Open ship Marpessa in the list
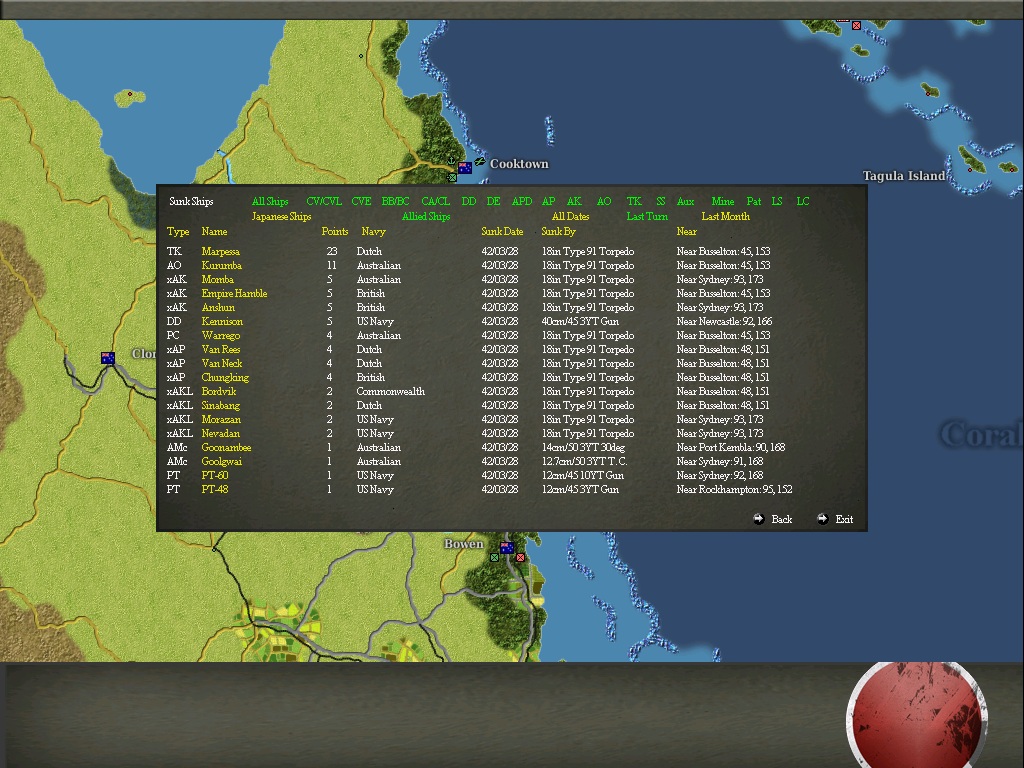Image resolution: width=1024 pixels, height=768 pixels. (x=220, y=251)
